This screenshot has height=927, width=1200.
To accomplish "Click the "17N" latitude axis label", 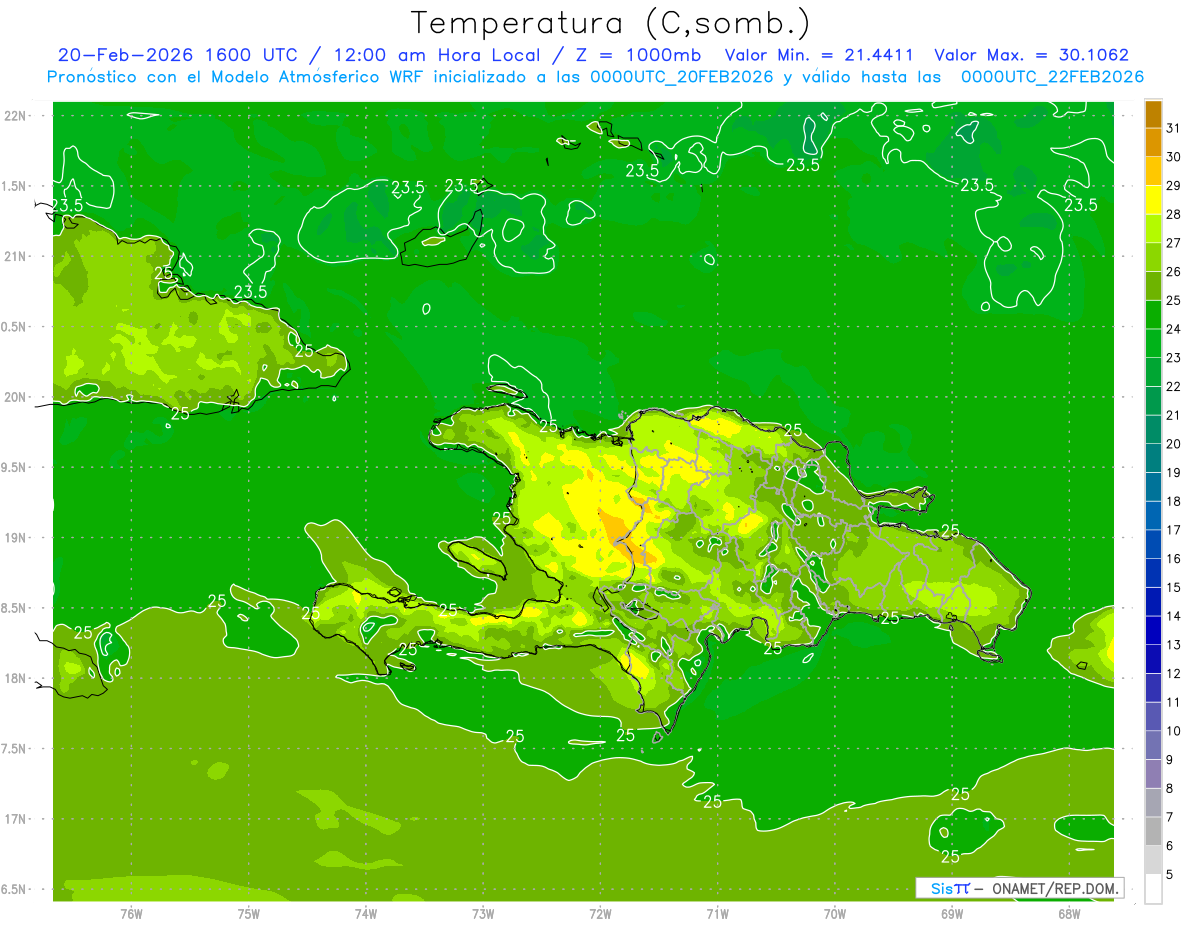I will pos(15,819).
